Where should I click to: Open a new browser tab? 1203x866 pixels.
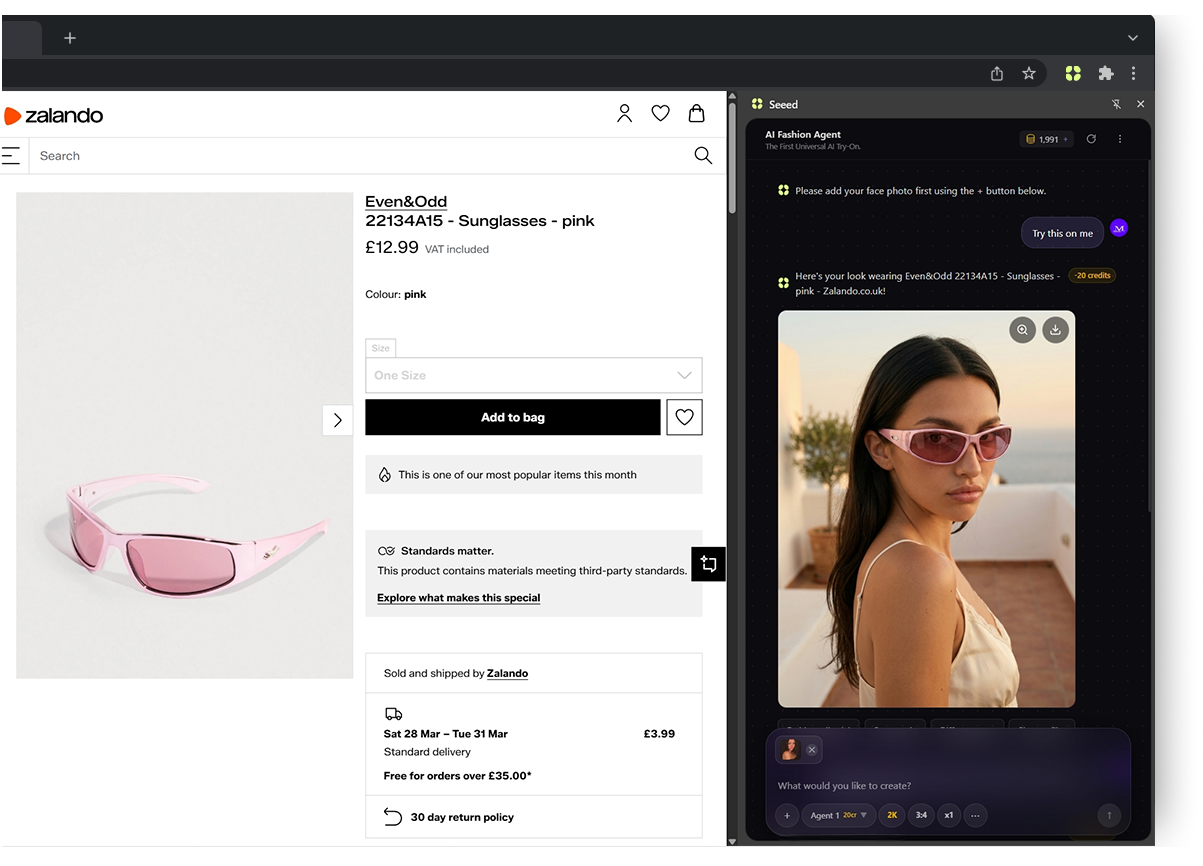pos(70,38)
